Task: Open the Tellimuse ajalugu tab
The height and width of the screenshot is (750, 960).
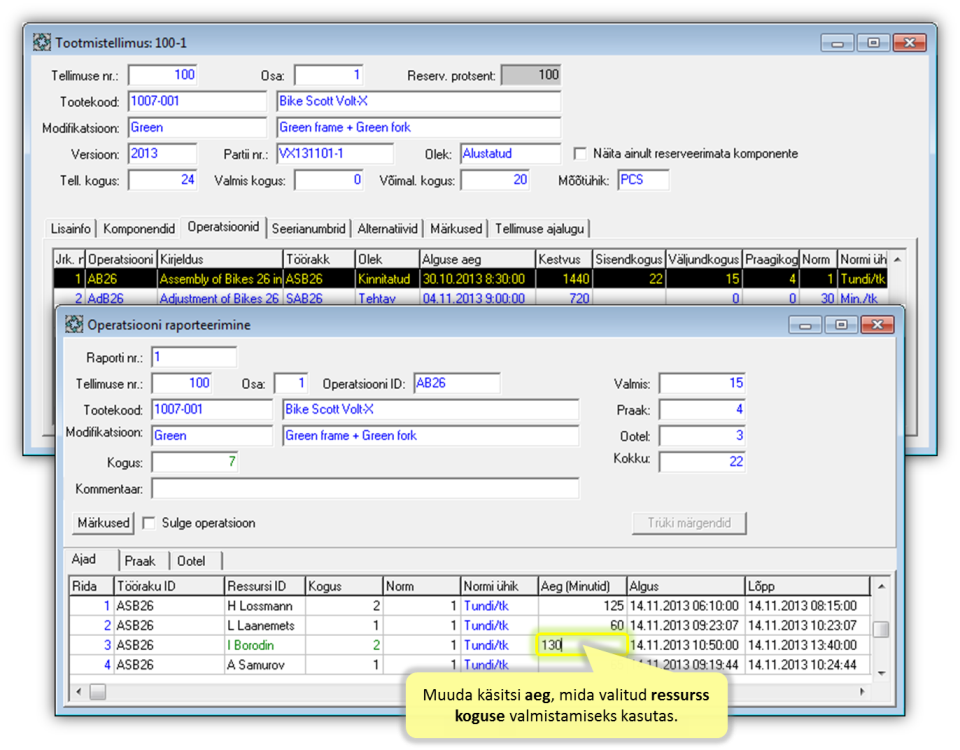Action: (x=539, y=228)
